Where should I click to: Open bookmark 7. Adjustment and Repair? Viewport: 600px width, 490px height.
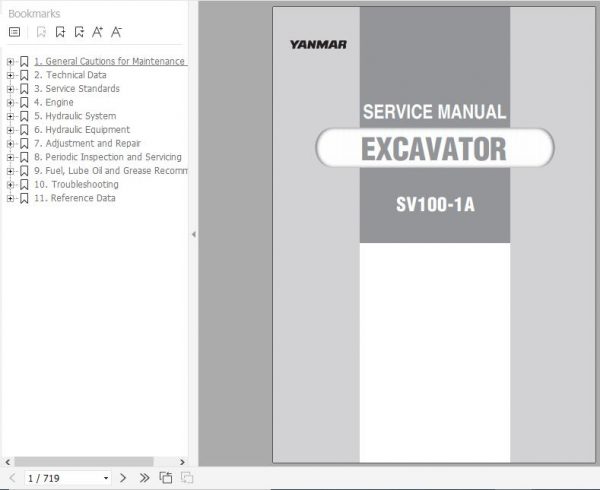click(87, 143)
